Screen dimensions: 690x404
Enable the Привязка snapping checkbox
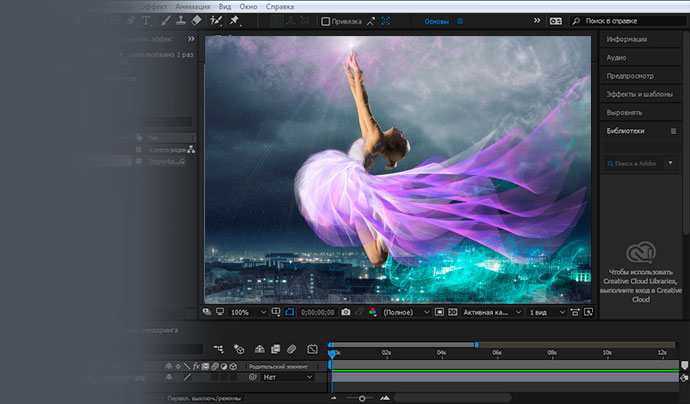[x=326, y=21]
